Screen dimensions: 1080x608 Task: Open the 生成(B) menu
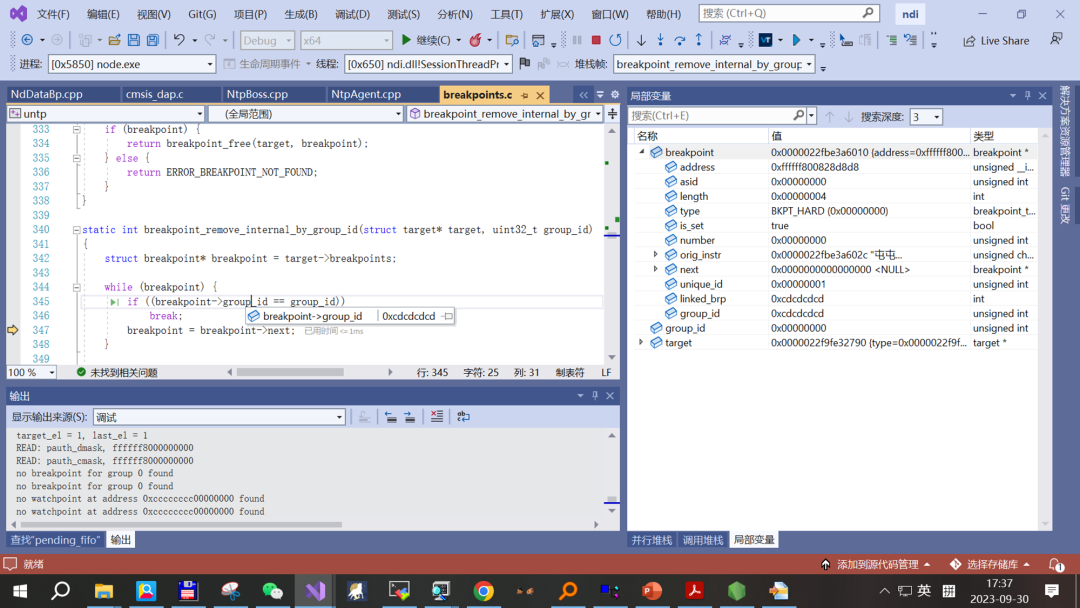click(301, 14)
